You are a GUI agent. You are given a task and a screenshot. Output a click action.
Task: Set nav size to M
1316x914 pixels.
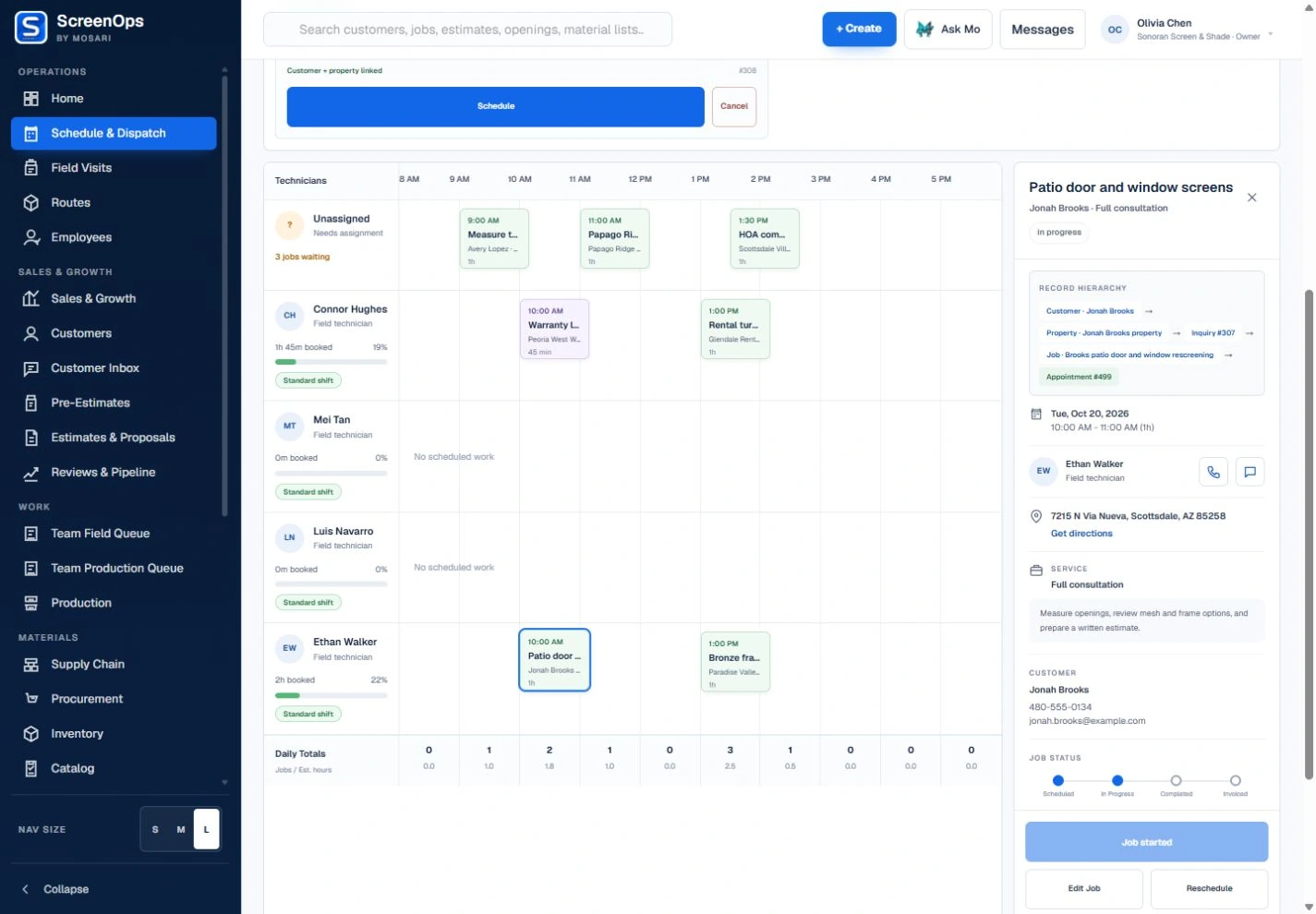(181, 829)
